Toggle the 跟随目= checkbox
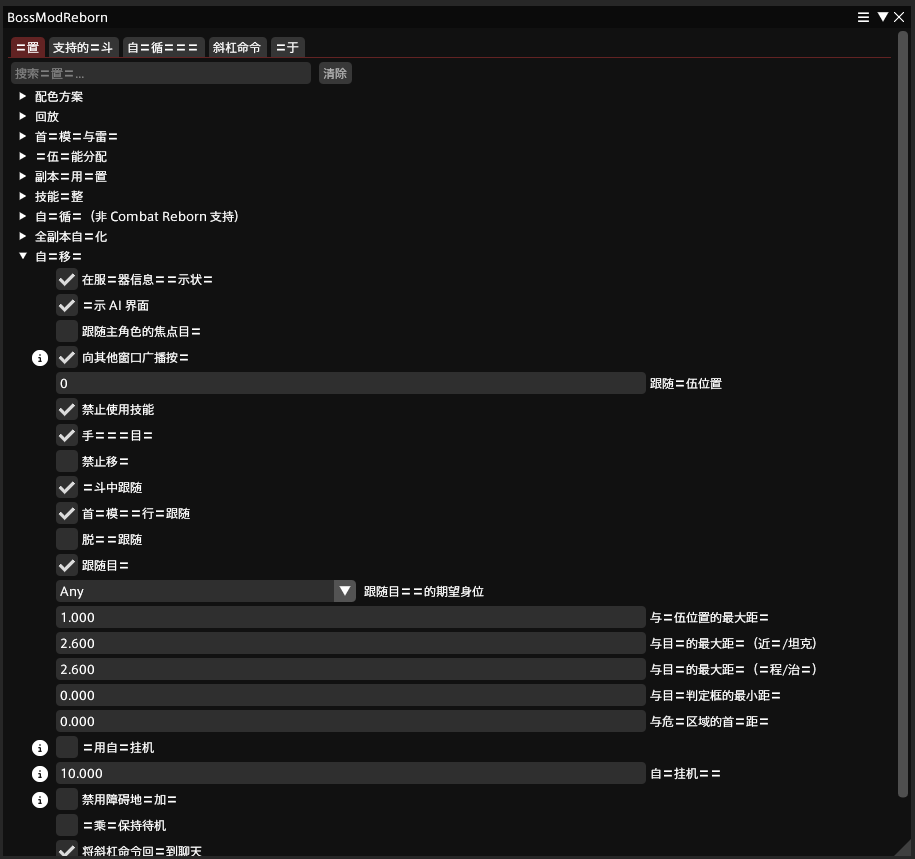 [67, 565]
